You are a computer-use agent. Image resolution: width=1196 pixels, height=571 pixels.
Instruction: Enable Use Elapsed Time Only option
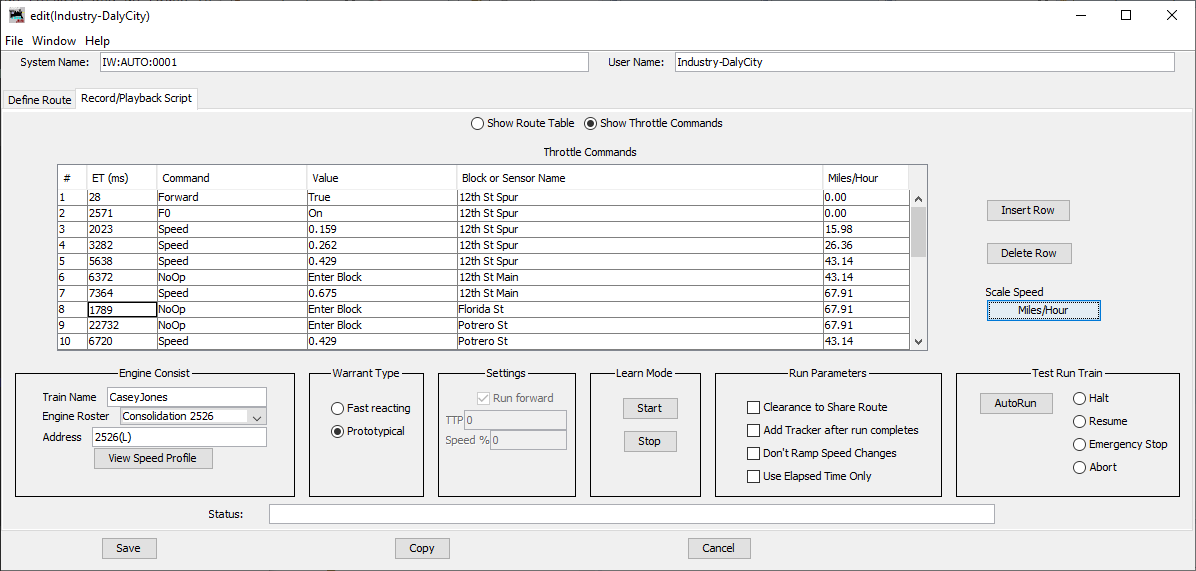pos(754,476)
